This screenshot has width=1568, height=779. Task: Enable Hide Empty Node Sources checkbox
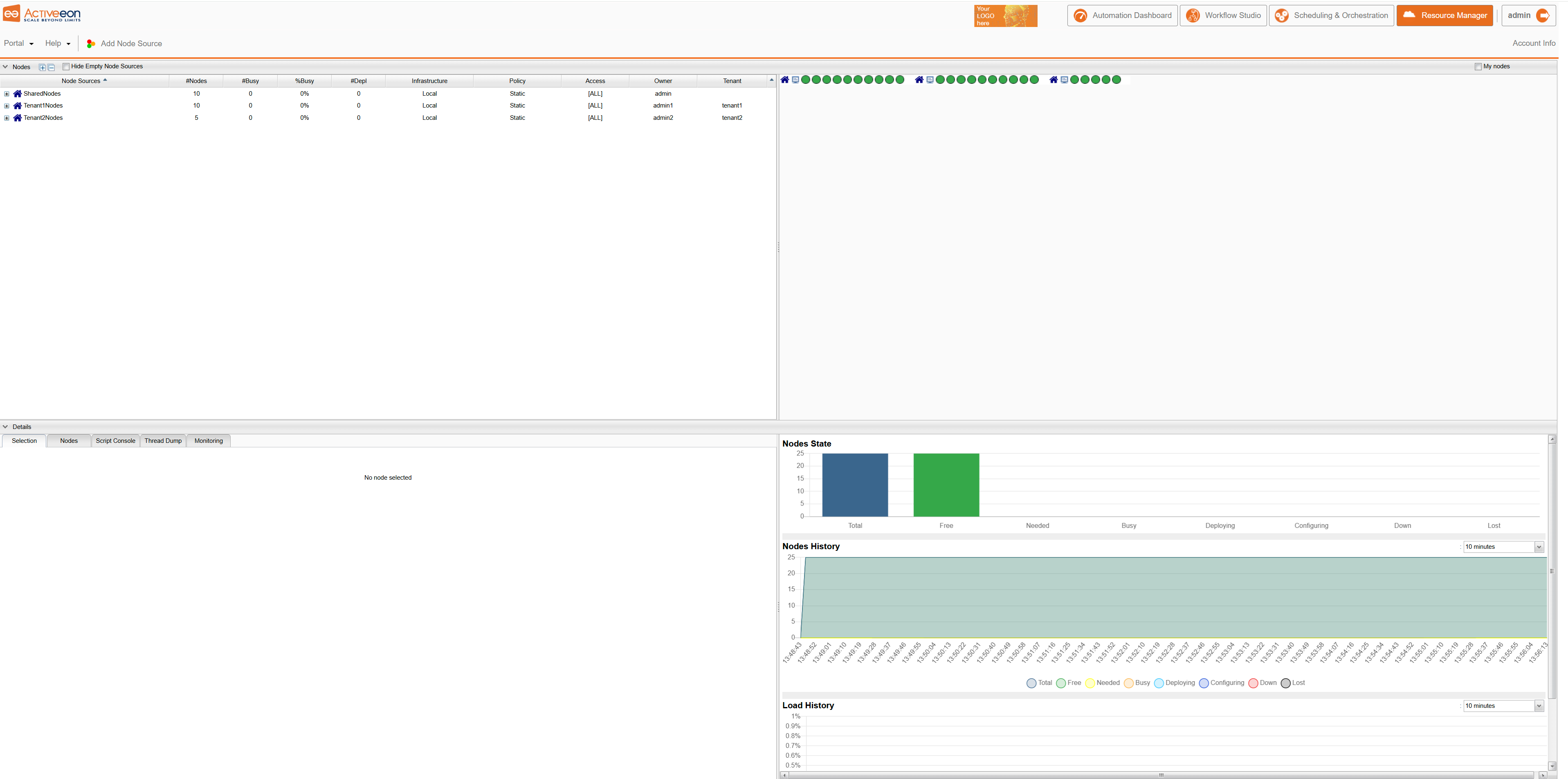[x=66, y=66]
